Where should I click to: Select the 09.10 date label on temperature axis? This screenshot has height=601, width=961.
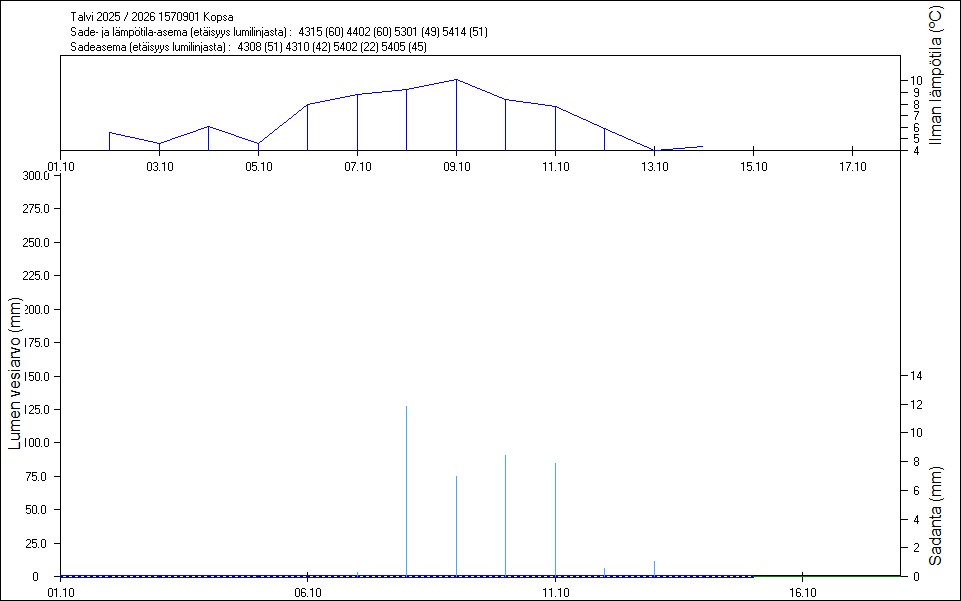[456, 166]
